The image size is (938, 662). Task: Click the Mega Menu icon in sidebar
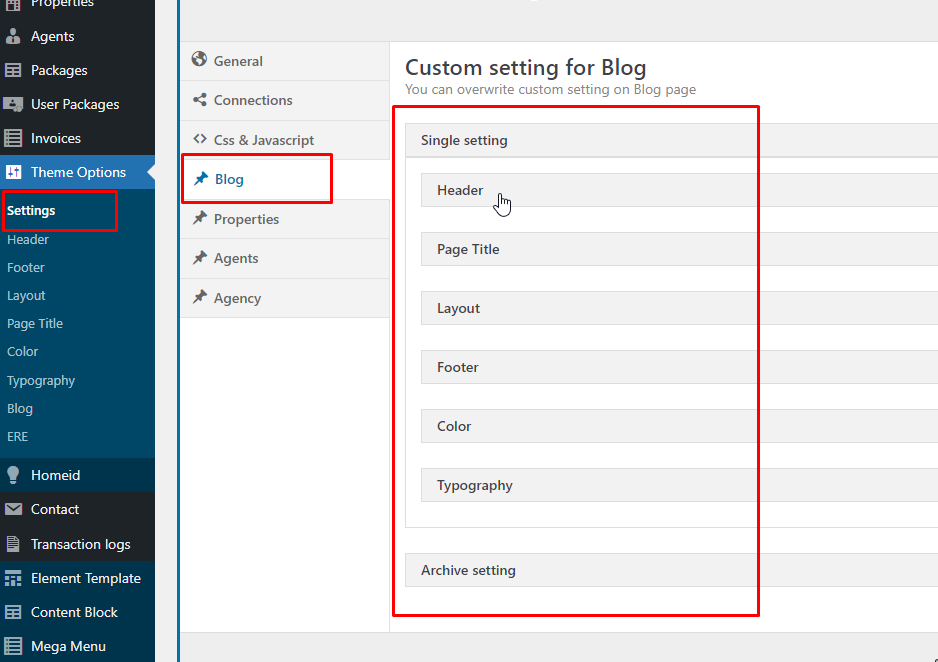pyautogui.click(x=13, y=646)
